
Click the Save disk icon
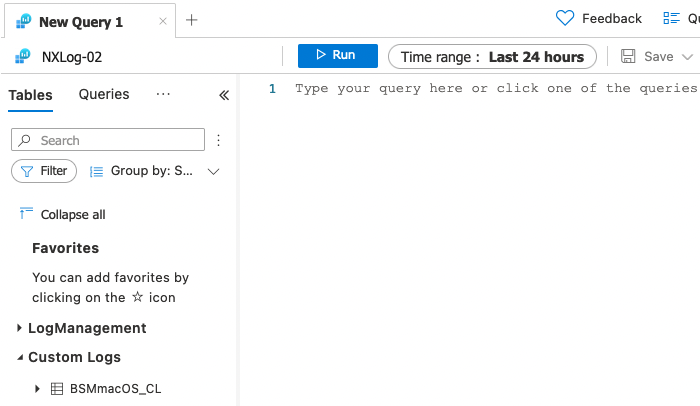[628, 57]
